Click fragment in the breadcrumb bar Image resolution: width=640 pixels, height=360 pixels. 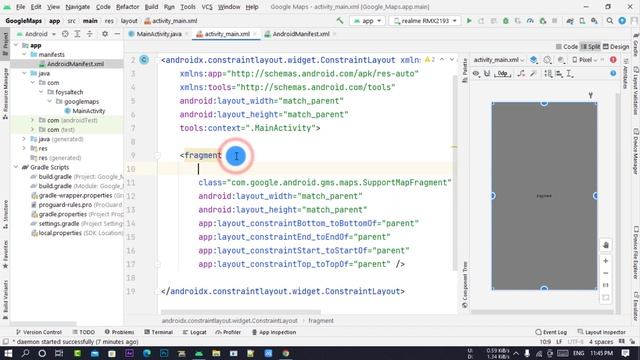click(x=321, y=321)
